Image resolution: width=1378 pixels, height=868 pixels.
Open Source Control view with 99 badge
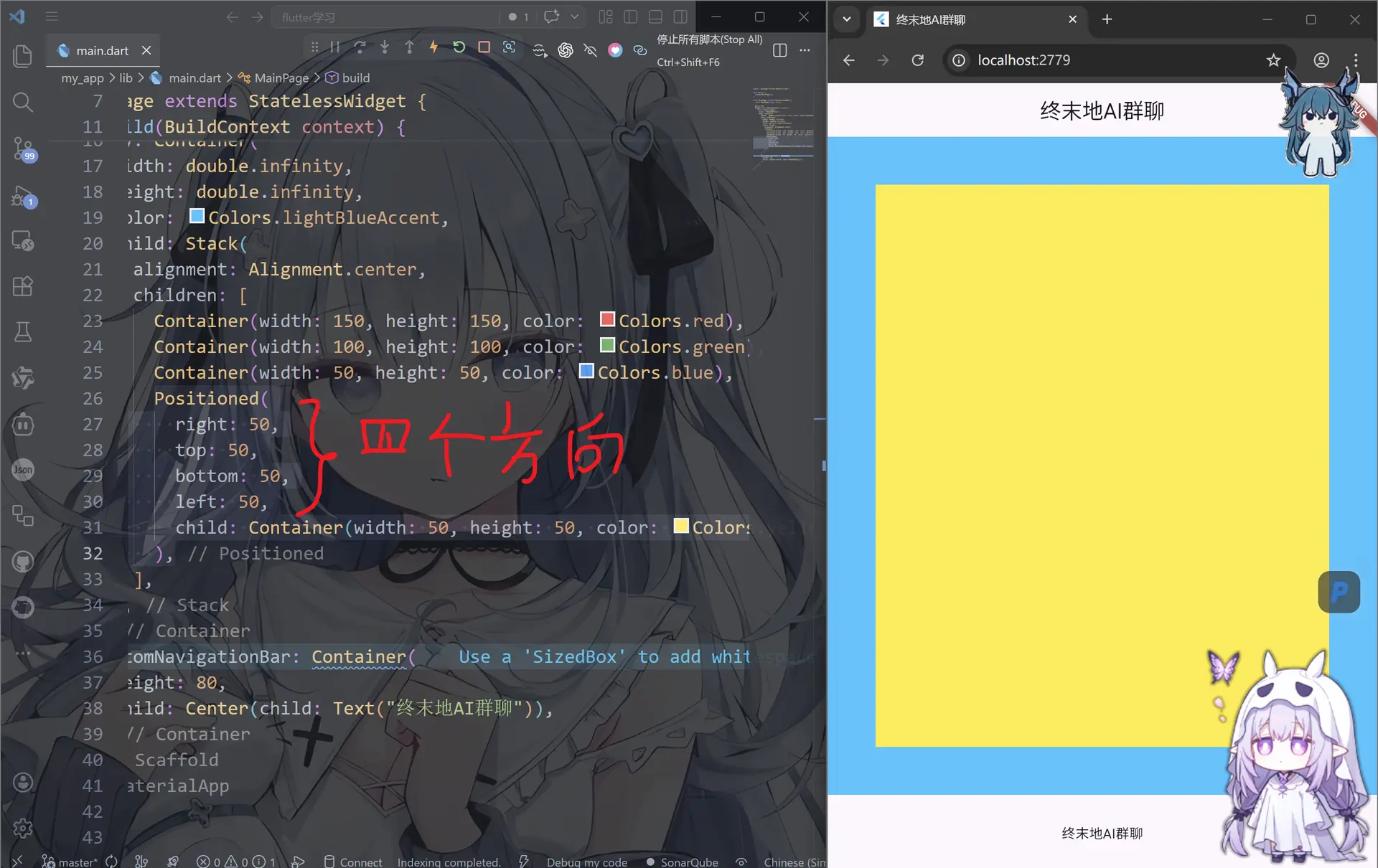23,149
